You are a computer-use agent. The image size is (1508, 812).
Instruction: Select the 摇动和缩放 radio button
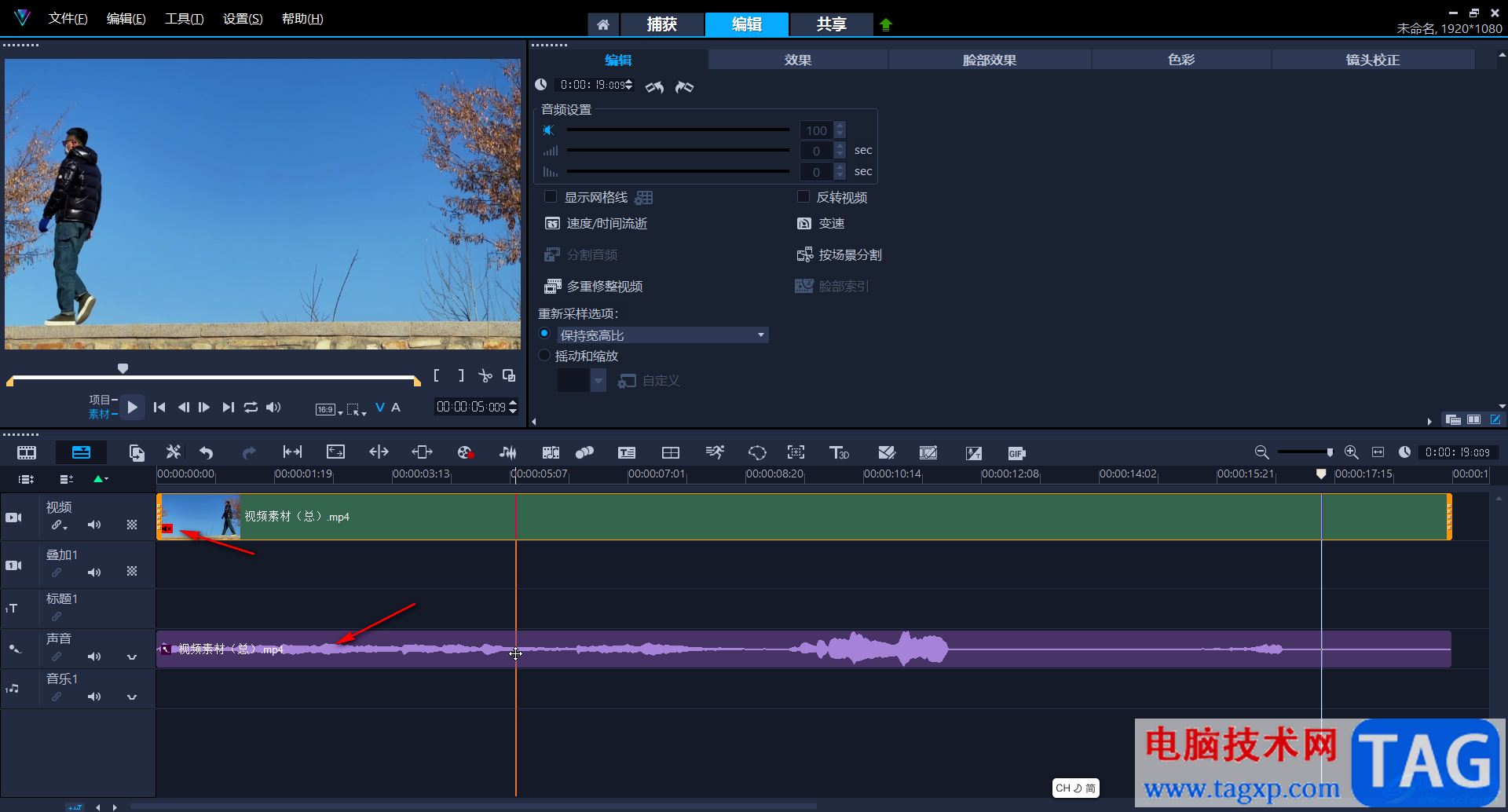[544, 356]
